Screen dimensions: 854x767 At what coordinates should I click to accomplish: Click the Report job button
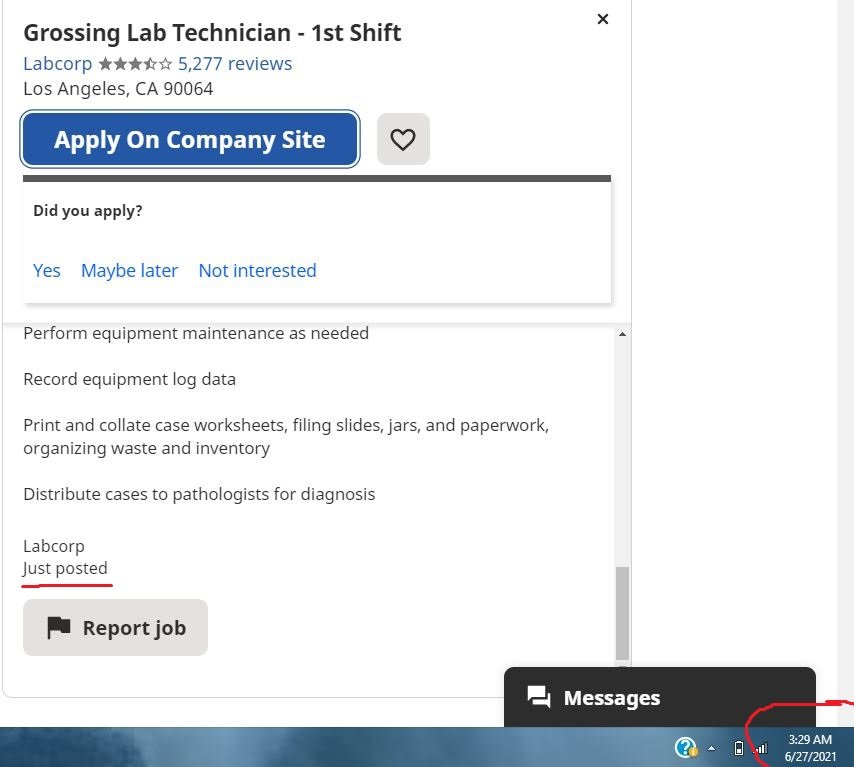[115, 628]
